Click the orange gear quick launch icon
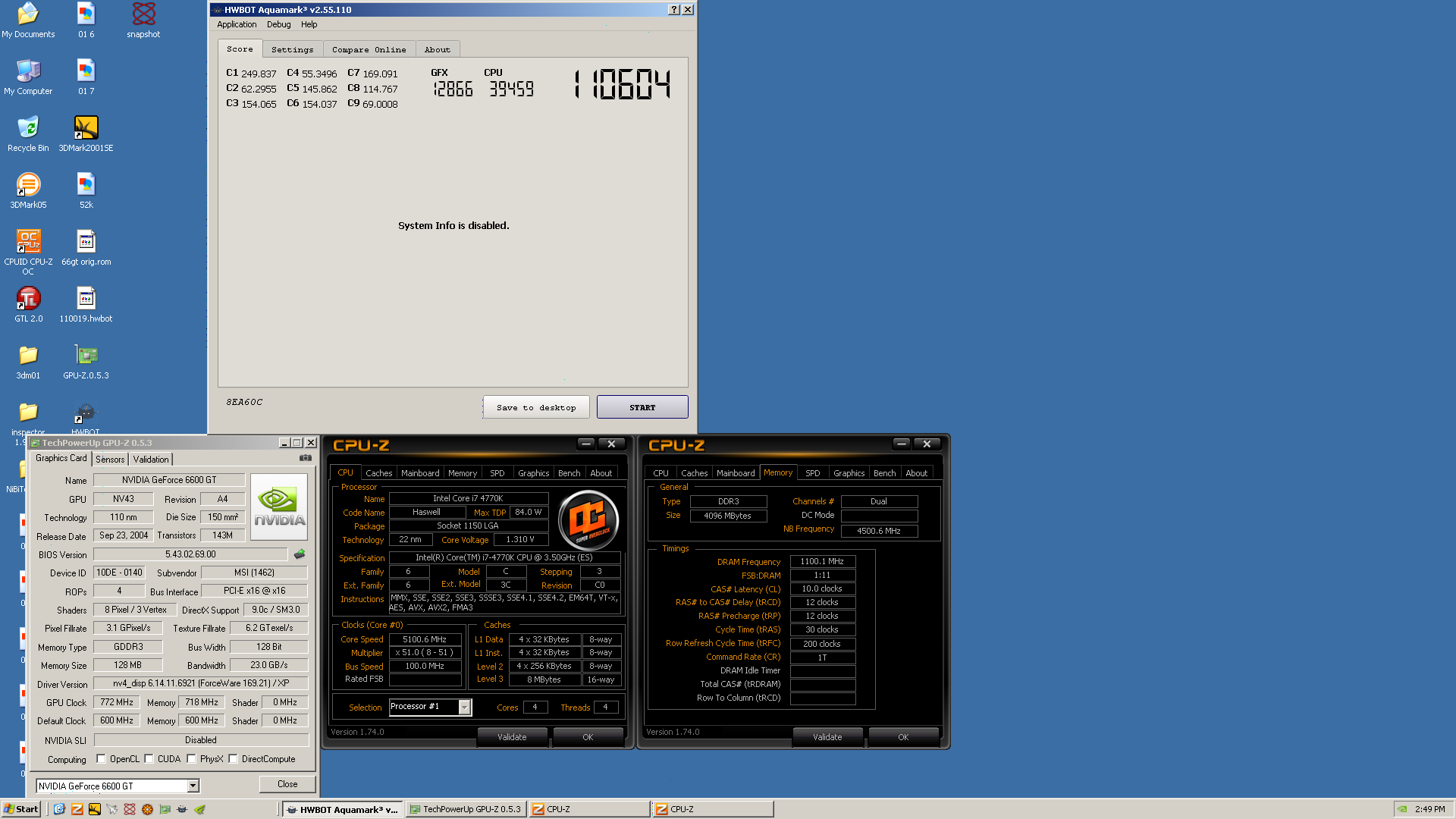 (147, 809)
